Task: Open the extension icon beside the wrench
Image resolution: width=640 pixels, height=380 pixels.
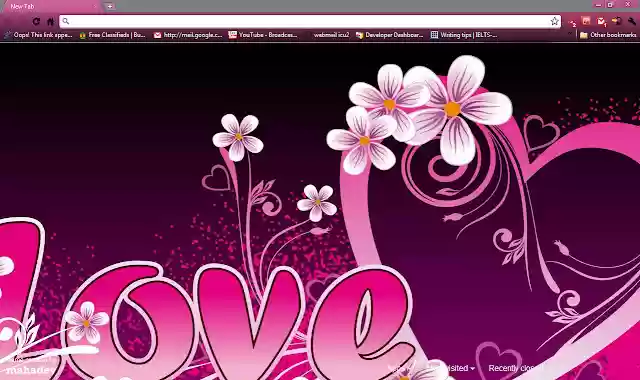Action: 616,21
